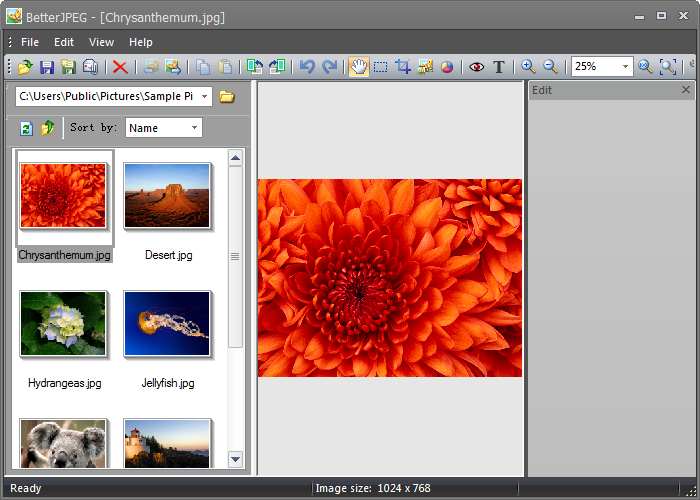This screenshot has width=700, height=500.
Task: Select the text T tool
Action: 499,67
